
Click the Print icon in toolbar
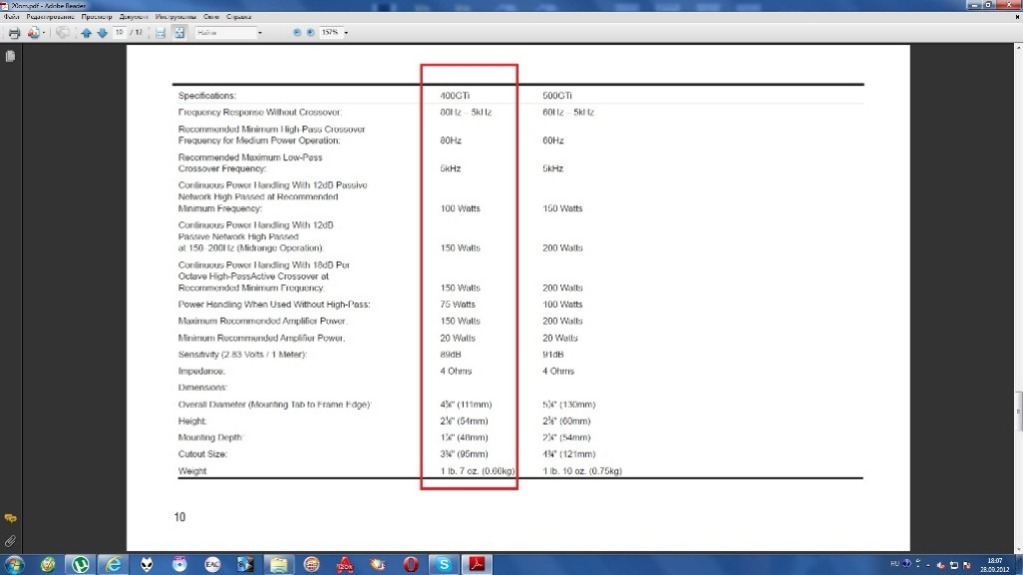click(14, 33)
